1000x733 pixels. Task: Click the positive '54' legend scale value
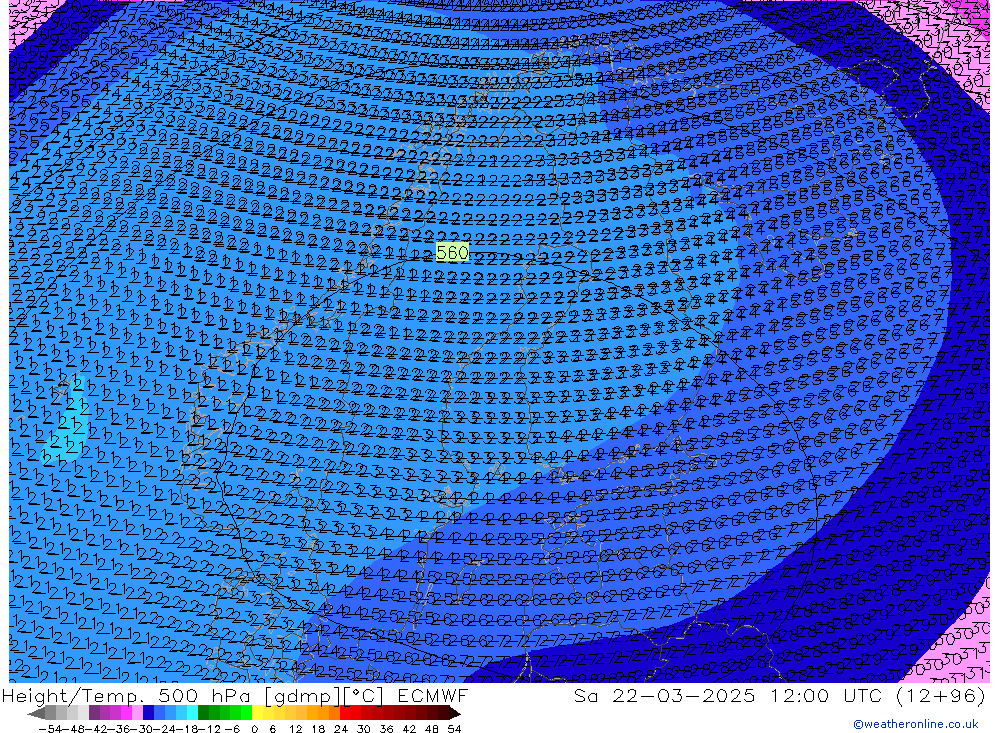[454, 729]
